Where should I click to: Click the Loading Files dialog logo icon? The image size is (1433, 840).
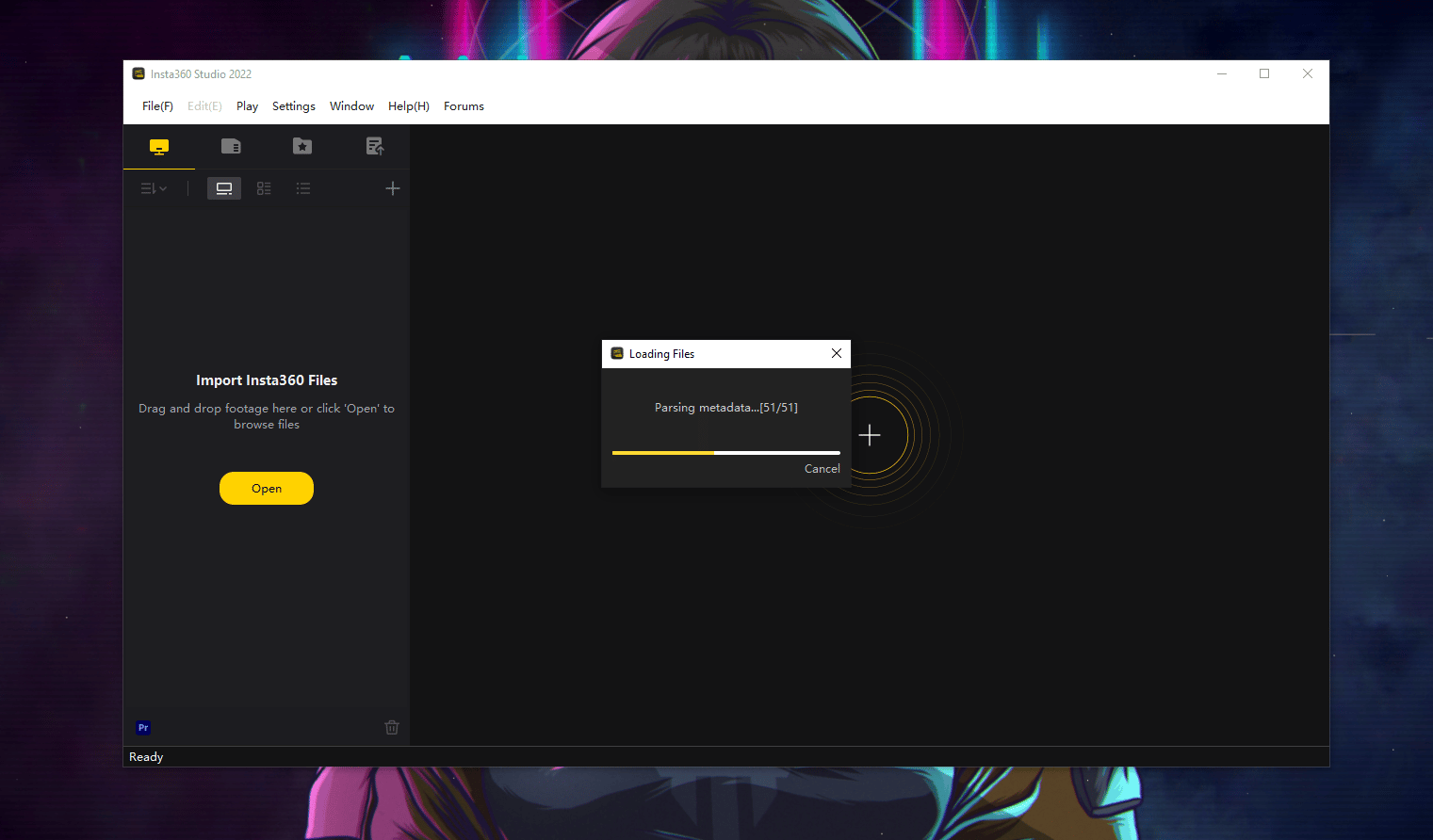617,354
